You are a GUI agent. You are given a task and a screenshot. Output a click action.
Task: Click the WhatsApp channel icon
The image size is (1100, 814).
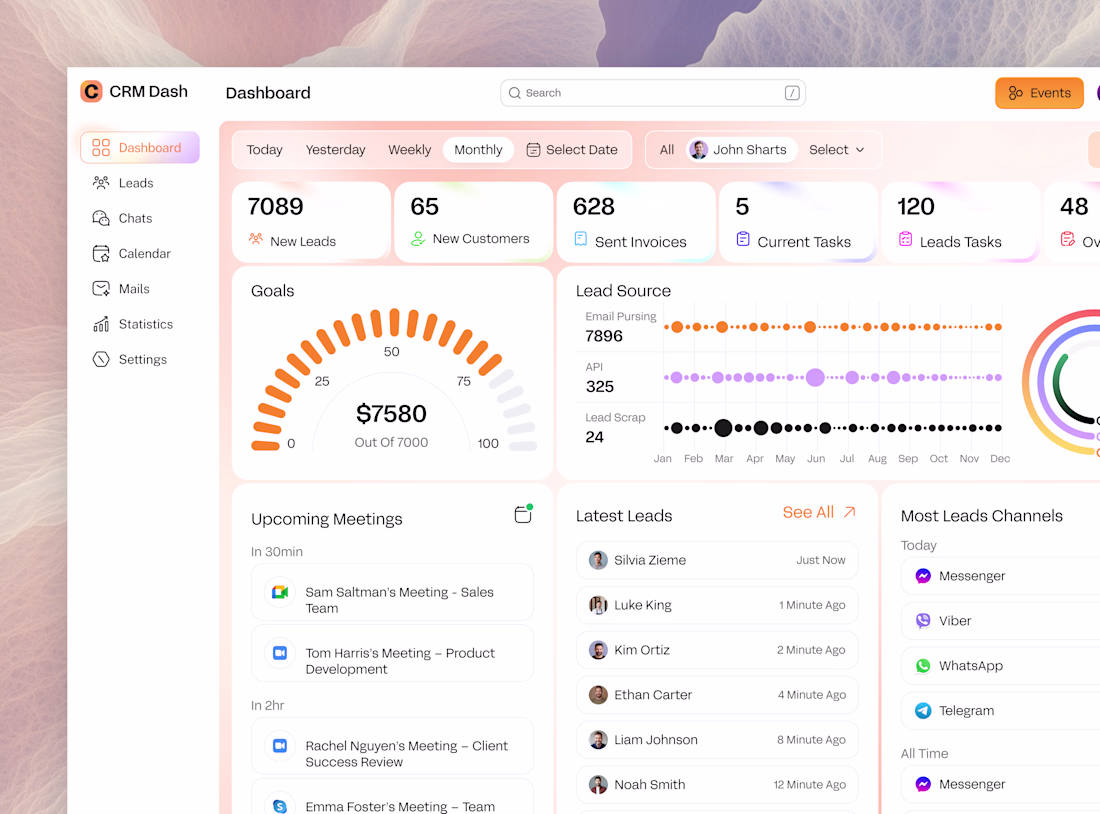(923, 665)
